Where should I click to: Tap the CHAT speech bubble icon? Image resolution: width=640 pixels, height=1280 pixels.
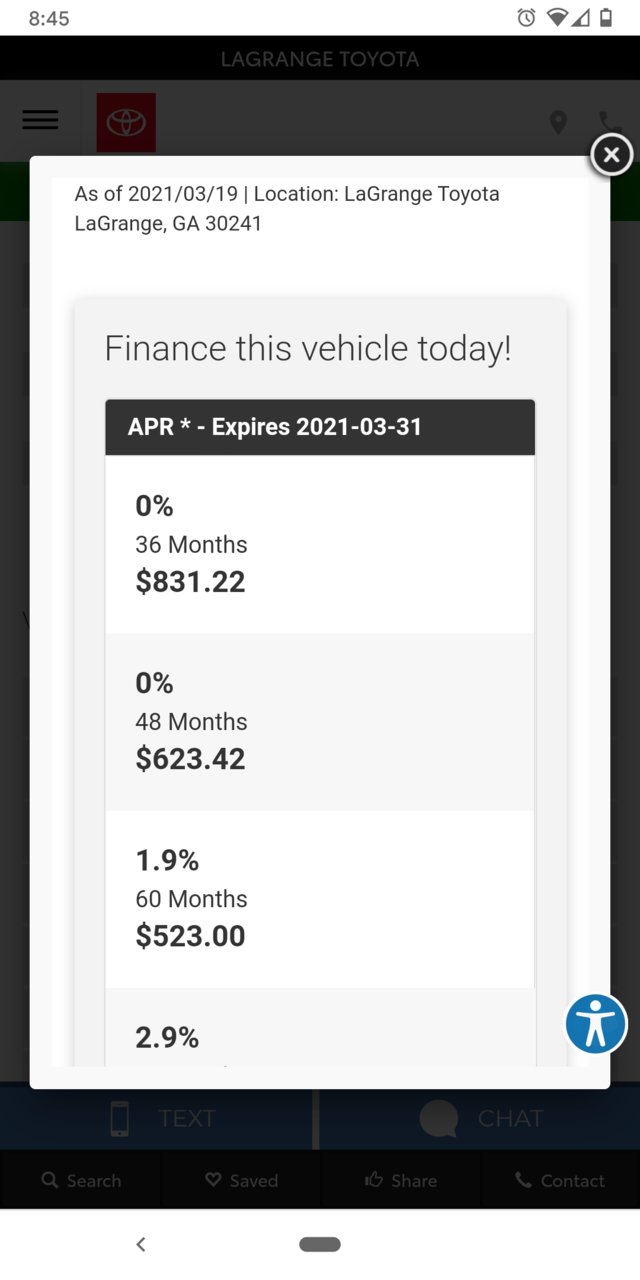439,1118
